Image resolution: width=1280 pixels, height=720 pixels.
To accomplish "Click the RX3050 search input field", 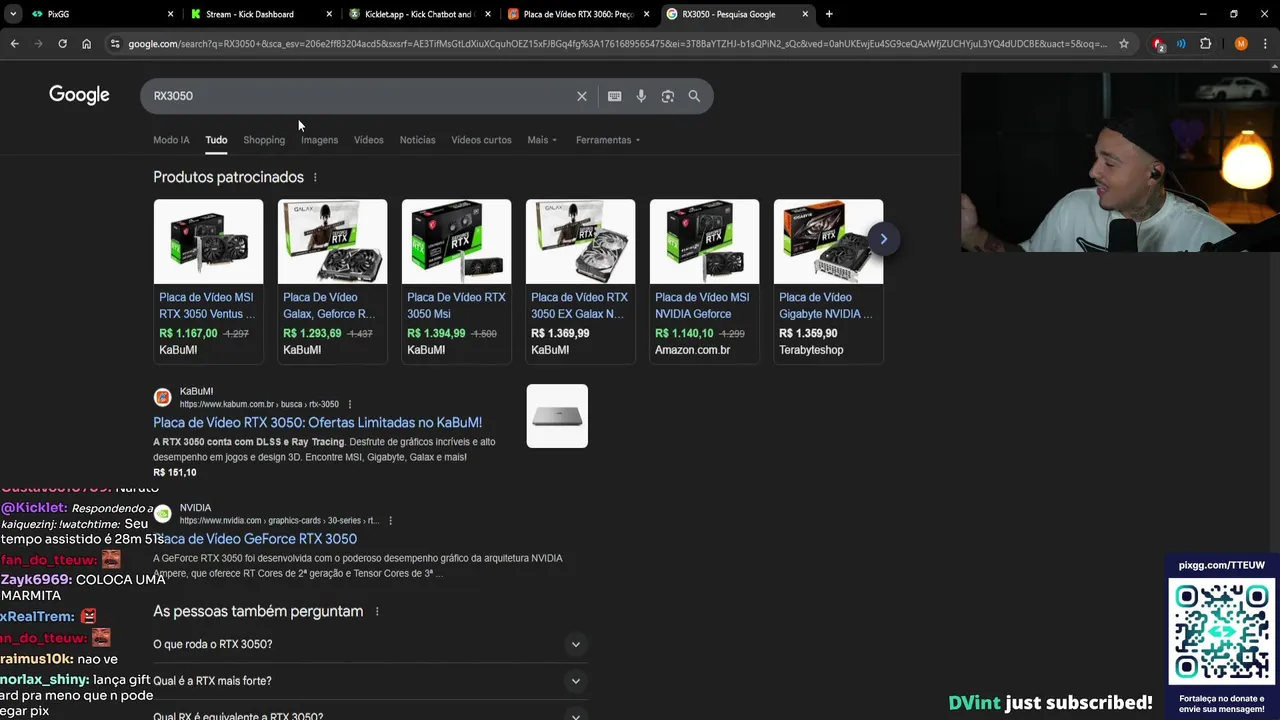I will [x=360, y=96].
